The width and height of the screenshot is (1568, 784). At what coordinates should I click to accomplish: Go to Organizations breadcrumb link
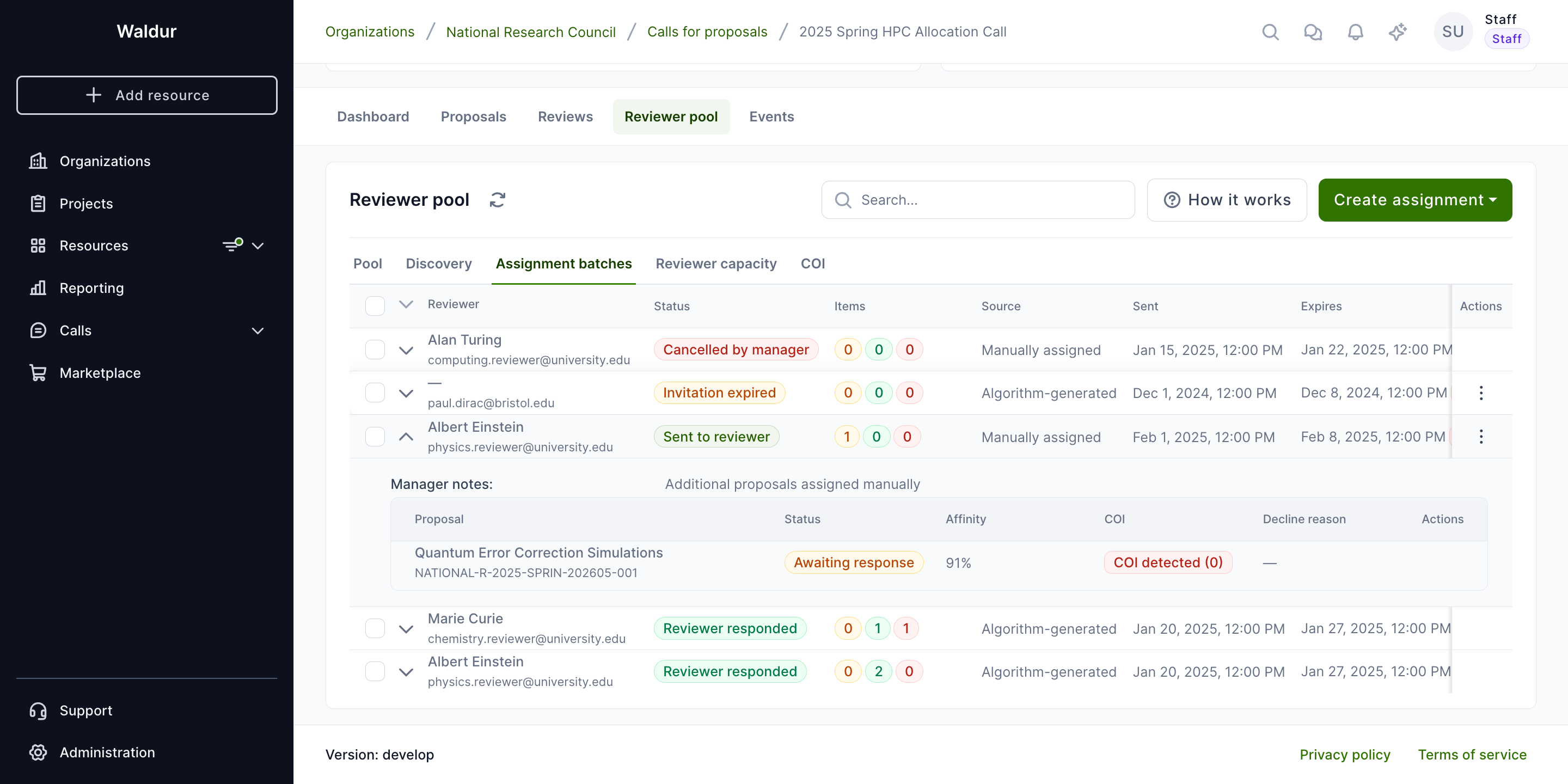[x=370, y=32]
